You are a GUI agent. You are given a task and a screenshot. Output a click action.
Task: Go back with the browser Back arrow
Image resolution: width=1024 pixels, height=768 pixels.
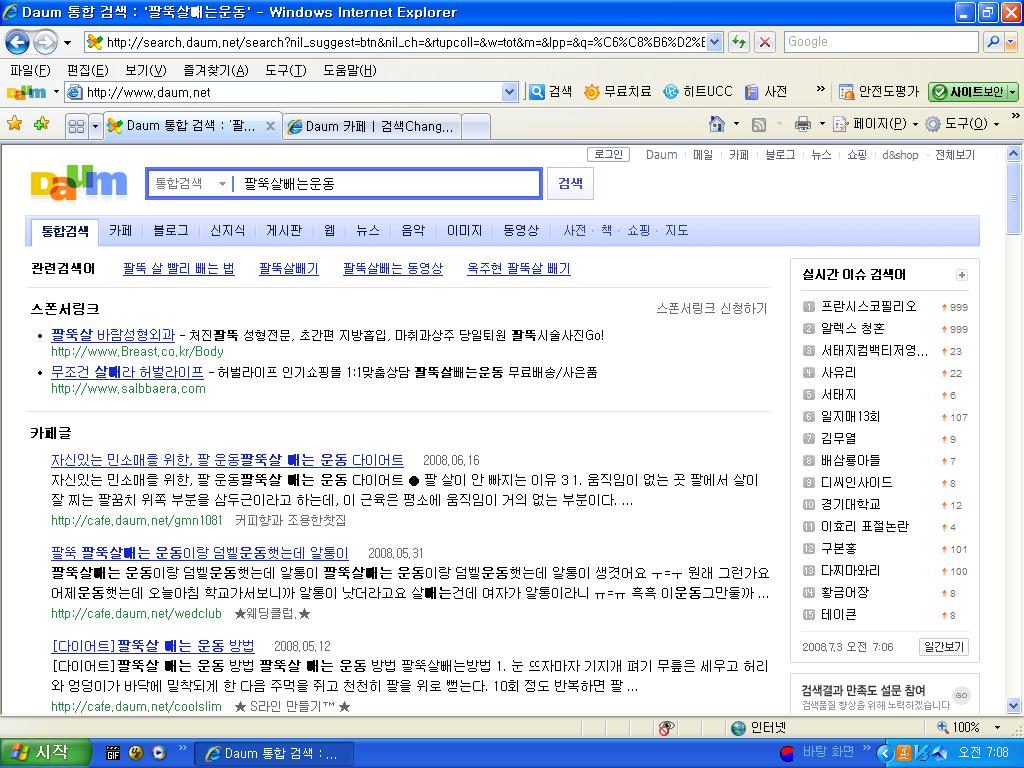pos(17,42)
